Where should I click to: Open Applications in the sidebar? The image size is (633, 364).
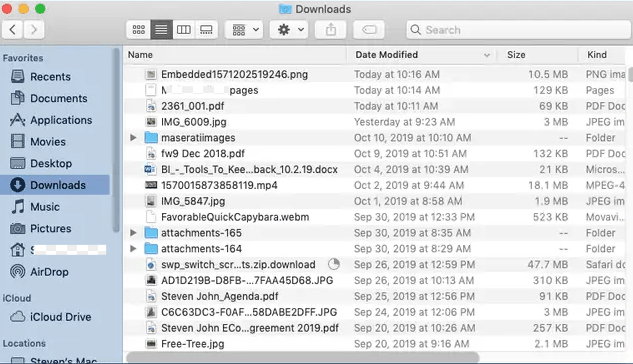coord(55,120)
